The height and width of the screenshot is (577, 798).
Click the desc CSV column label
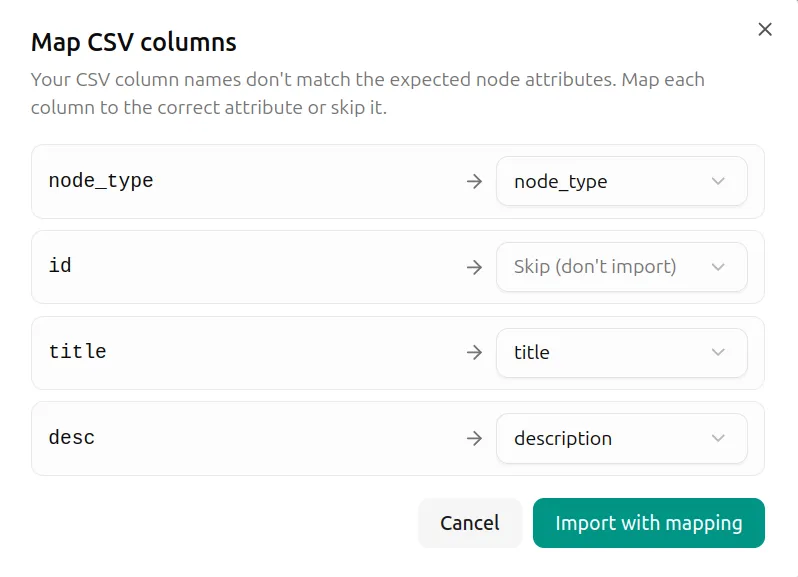click(x=72, y=438)
